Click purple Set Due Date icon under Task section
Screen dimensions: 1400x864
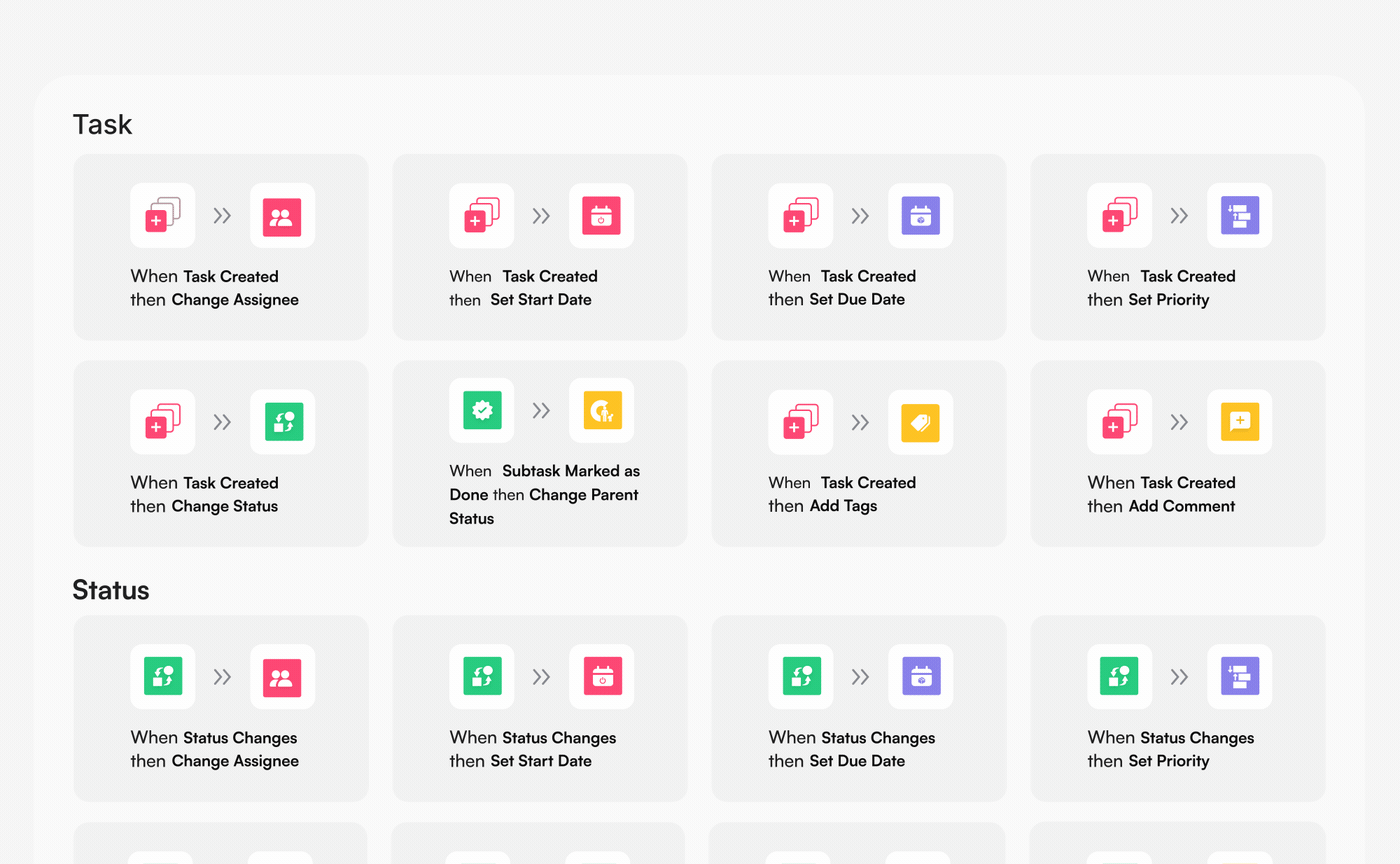(x=920, y=216)
